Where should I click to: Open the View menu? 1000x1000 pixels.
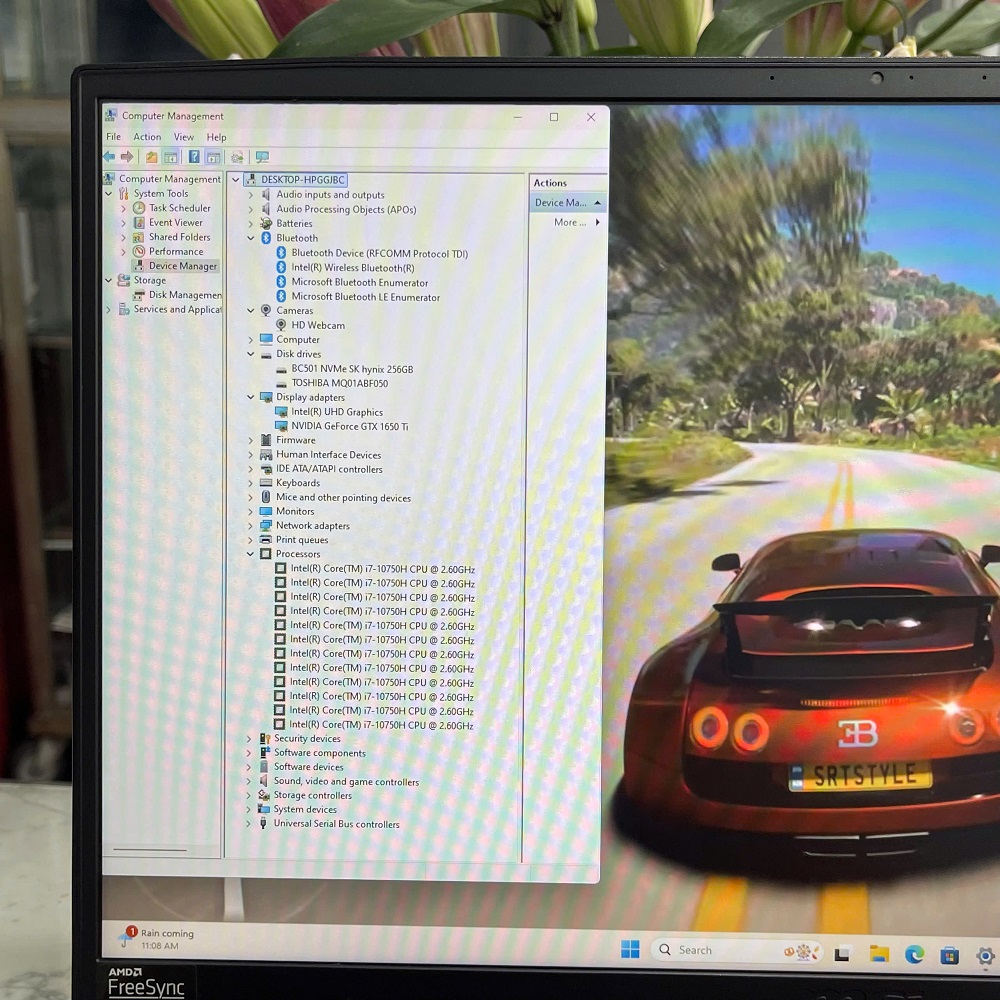point(184,136)
